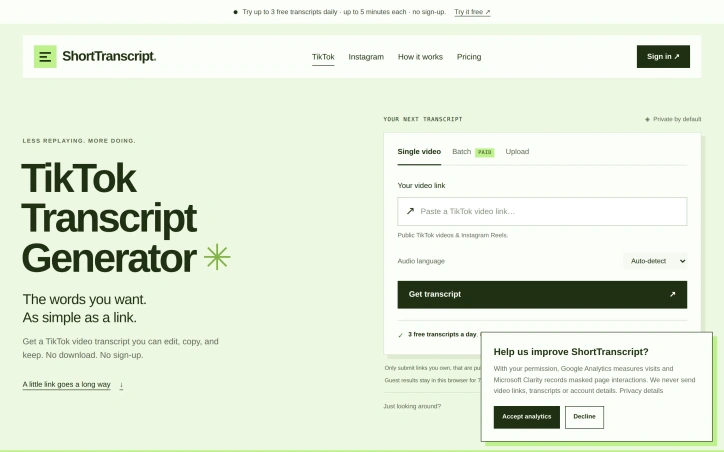Open the Auto-detect audio language dropdown

[x=655, y=261]
